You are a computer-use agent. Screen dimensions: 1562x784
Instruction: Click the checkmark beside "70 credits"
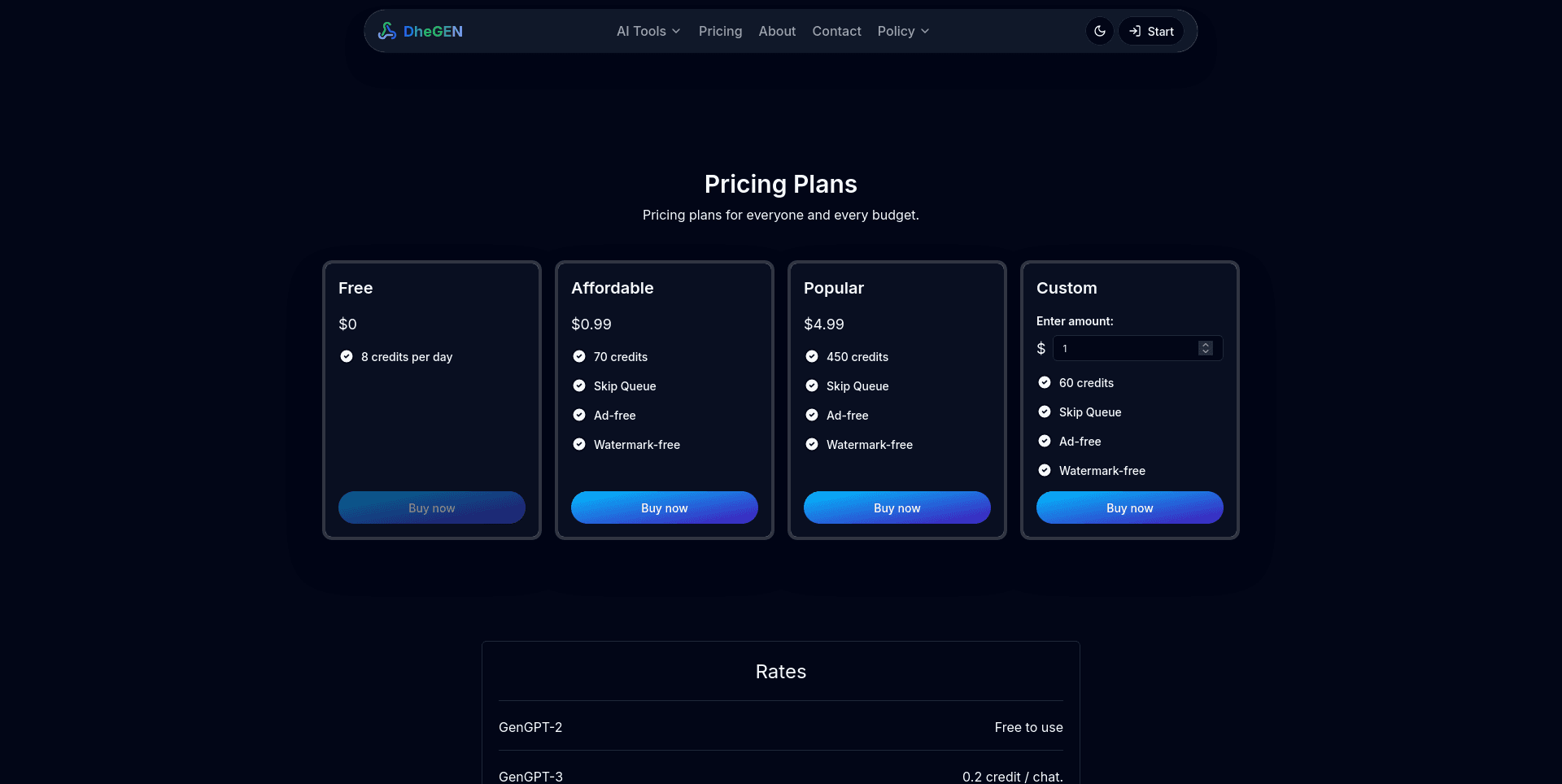(578, 356)
